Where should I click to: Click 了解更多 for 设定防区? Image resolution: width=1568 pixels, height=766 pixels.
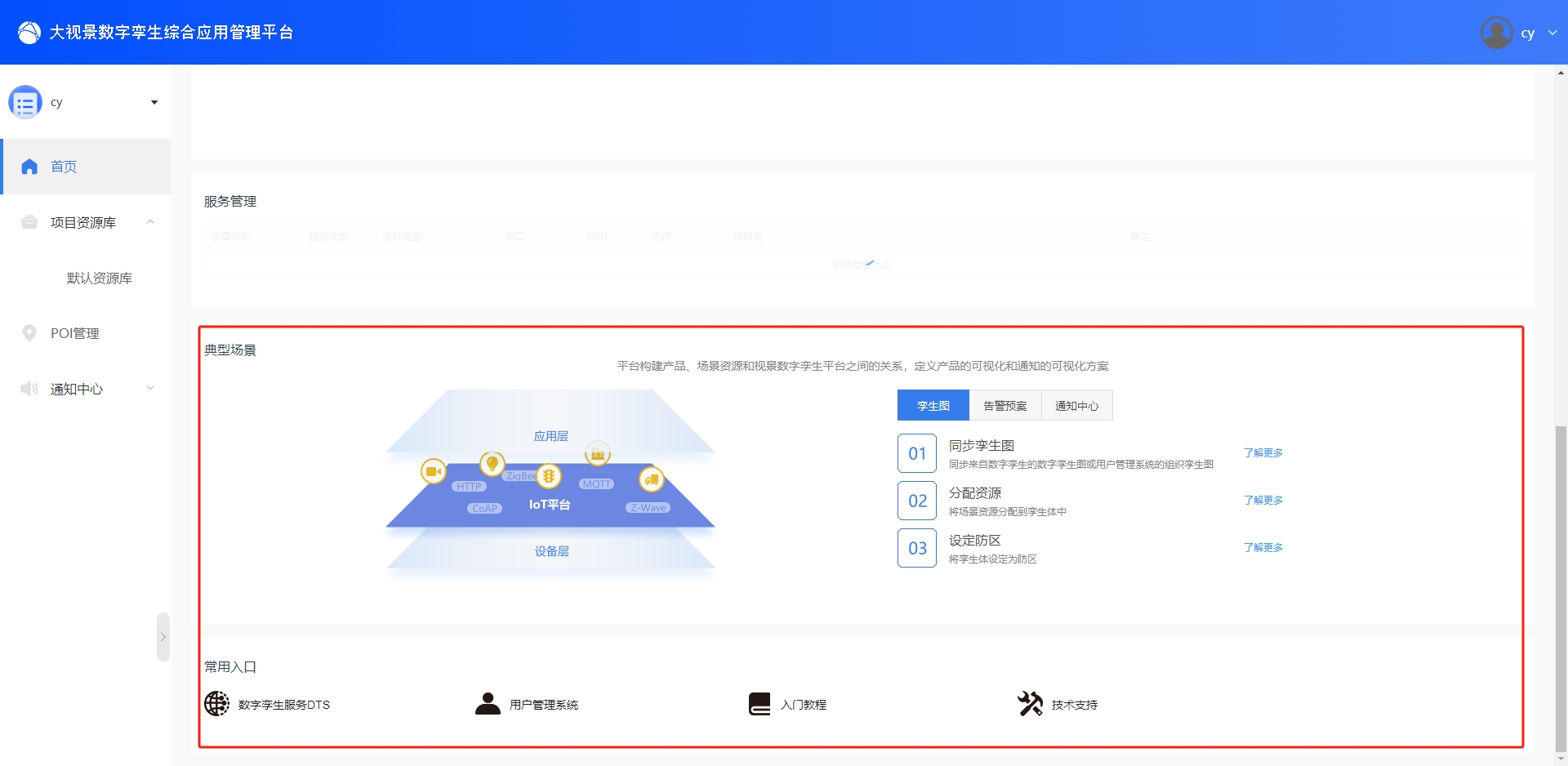tap(1263, 547)
